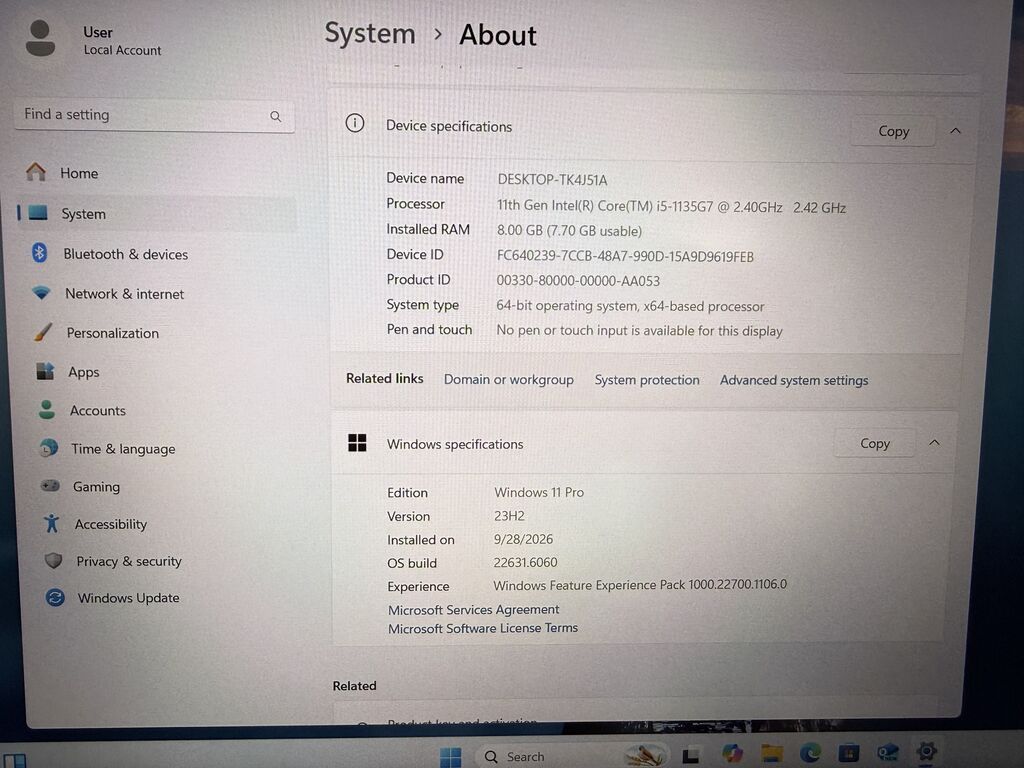The height and width of the screenshot is (768, 1024).
Task: Click the Version value 23H2
Action: pos(509,516)
